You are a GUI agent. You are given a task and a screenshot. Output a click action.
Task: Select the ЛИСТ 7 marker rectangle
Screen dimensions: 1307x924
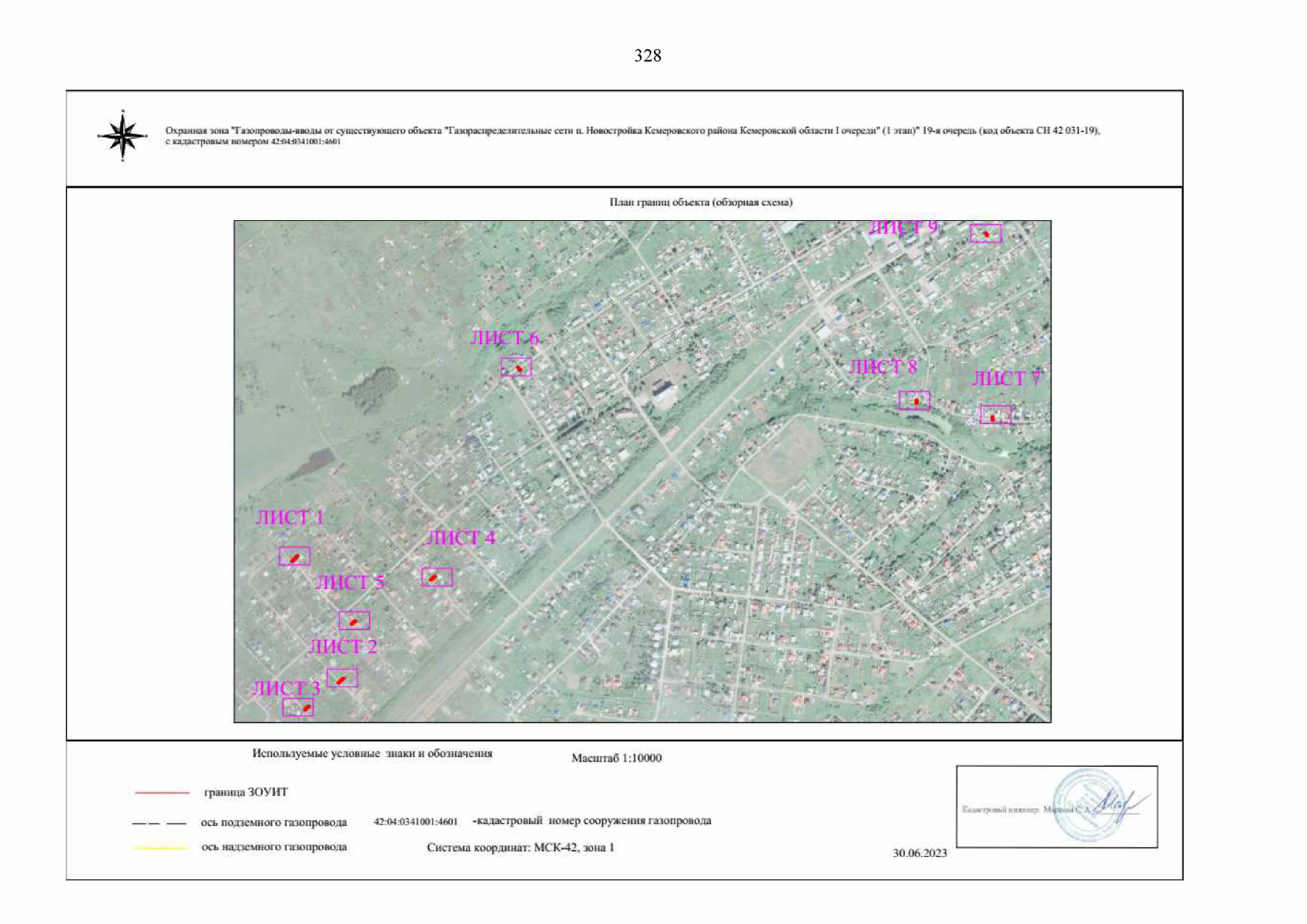(x=995, y=415)
